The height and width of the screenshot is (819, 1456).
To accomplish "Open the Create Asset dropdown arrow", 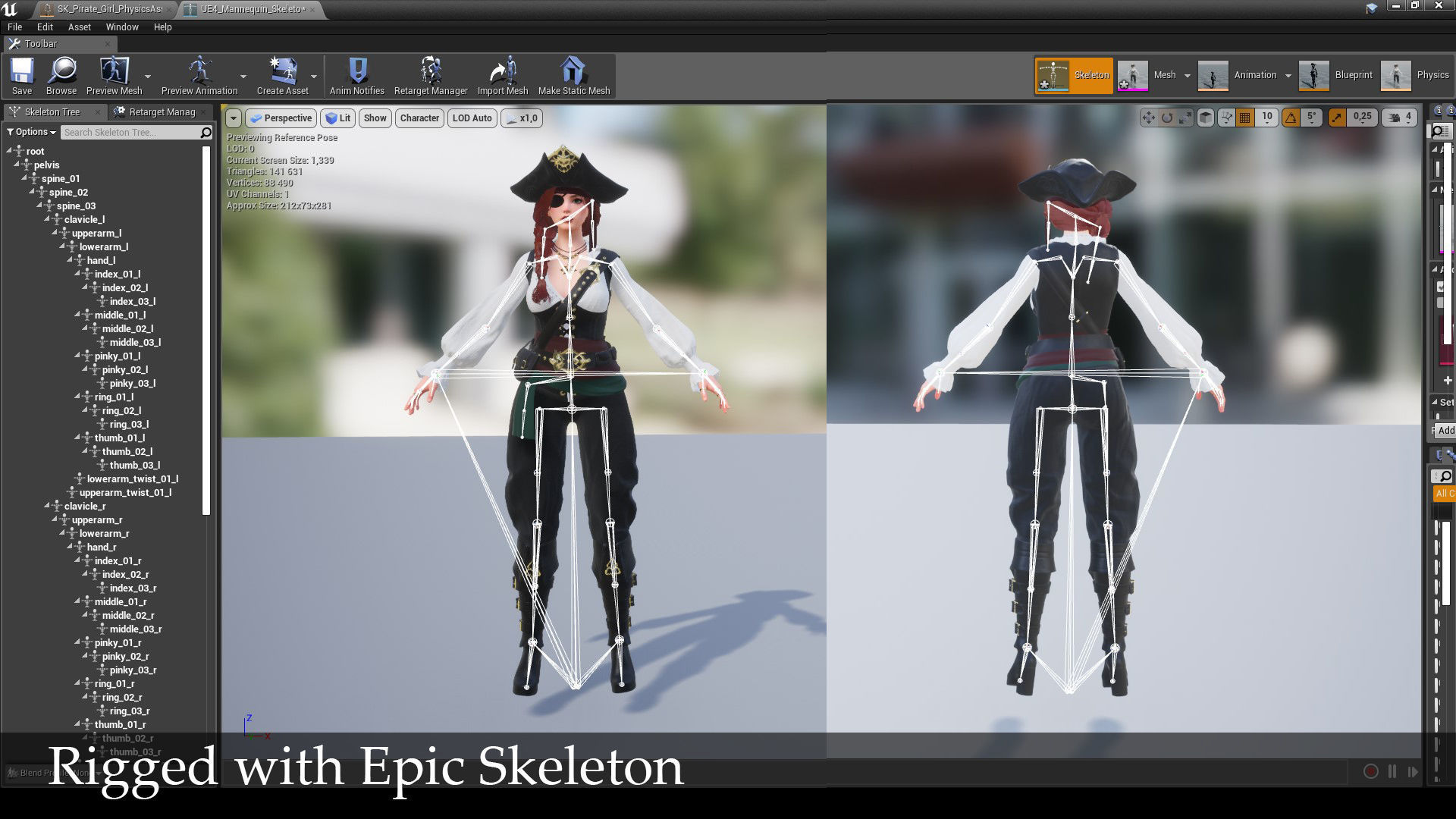I will point(314,76).
